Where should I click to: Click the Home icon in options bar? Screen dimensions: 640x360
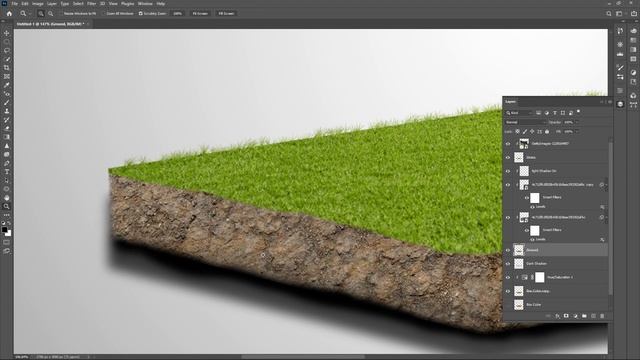[x=9, y=13]
